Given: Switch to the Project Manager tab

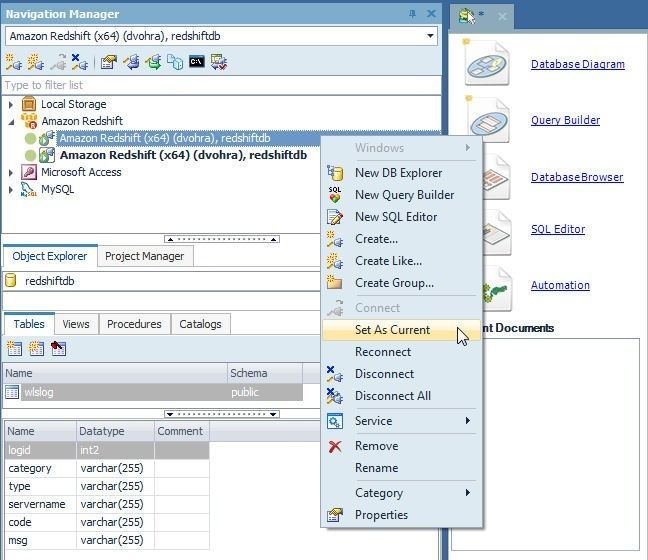Looking at the screenshot, I should click(x=145, y=256).
